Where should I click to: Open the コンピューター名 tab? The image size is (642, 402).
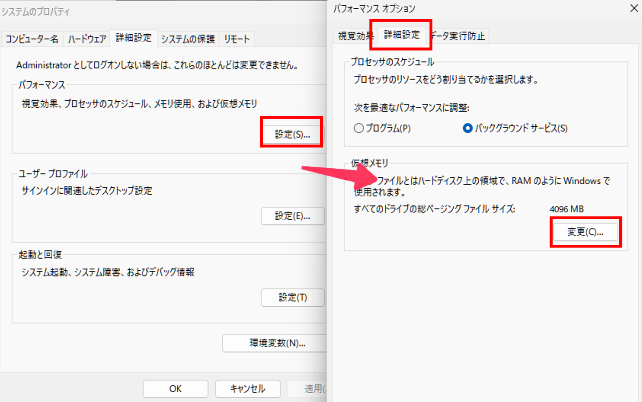click(32, 39)
